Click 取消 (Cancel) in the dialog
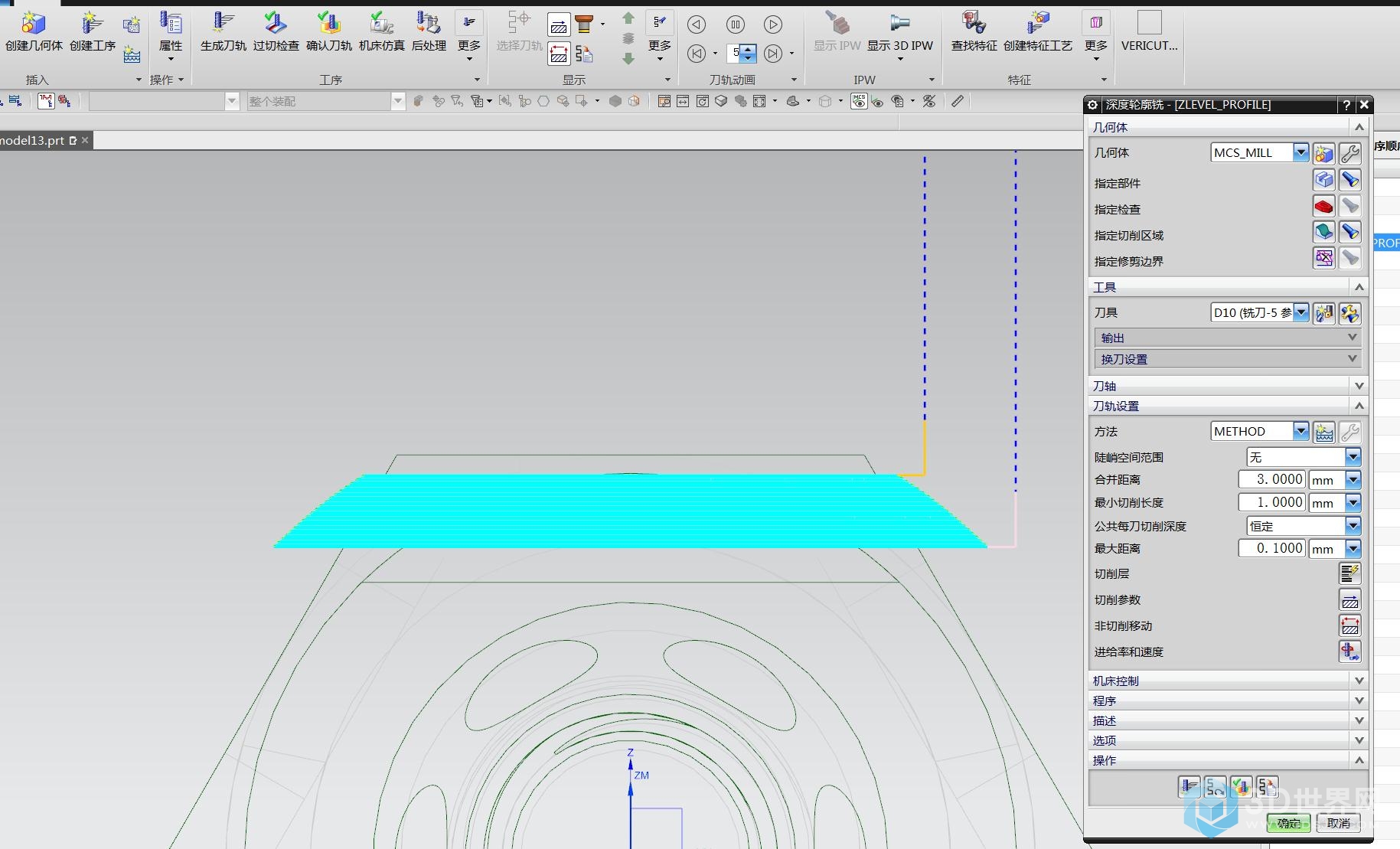 click(x=1339, y=823)
